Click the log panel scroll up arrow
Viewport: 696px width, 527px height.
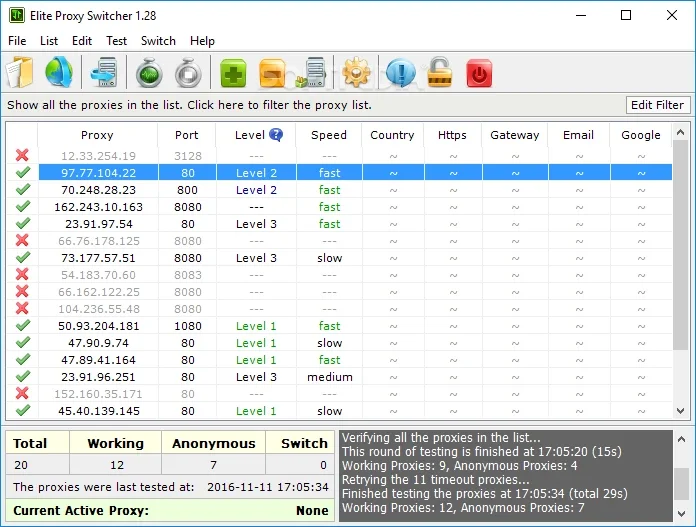tap(681, 440)
